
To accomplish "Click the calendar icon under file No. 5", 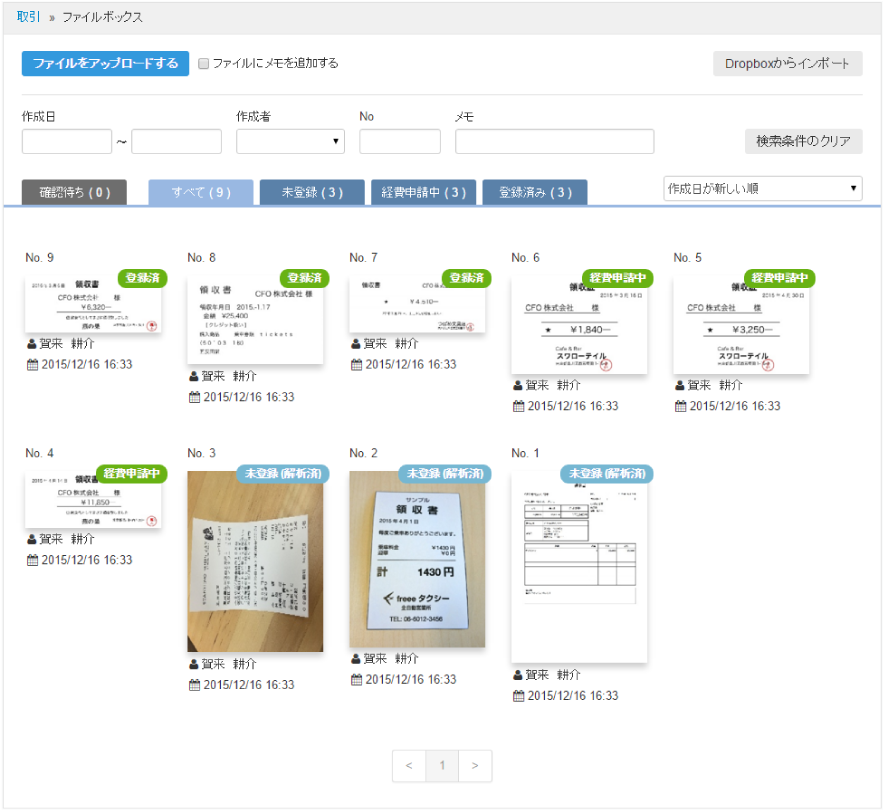I will 680,406.
